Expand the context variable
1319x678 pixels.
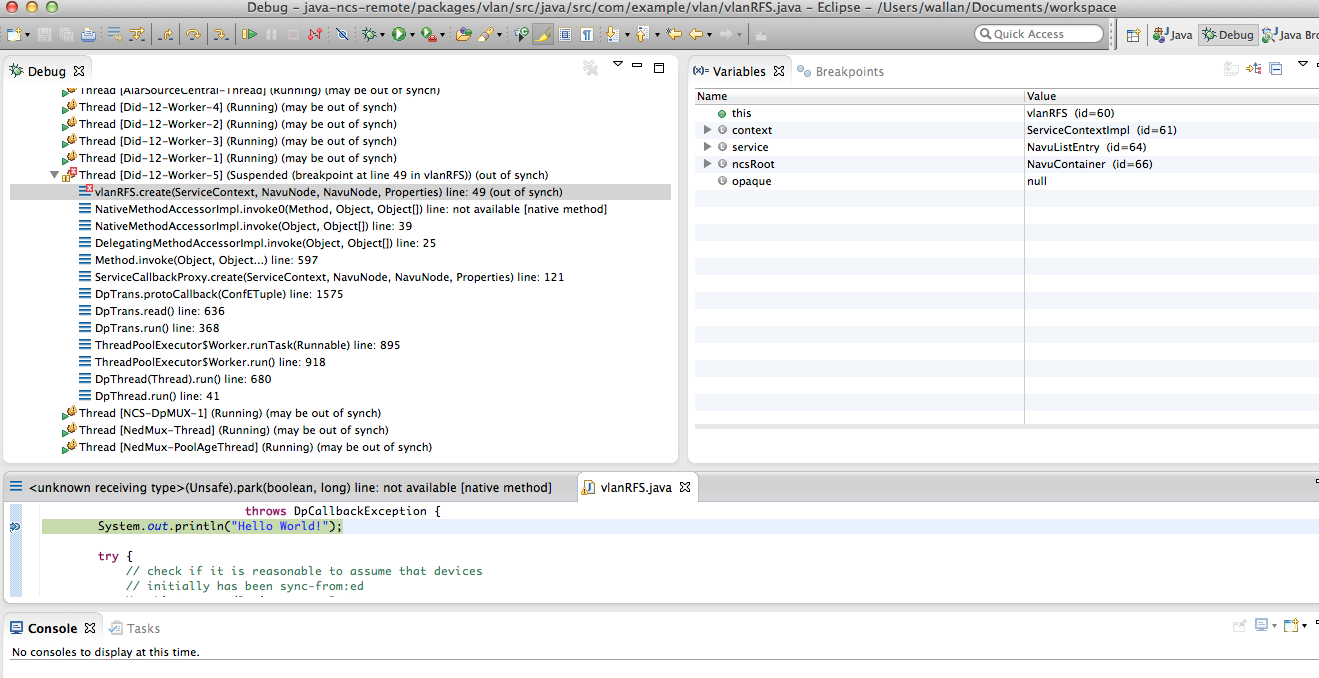point(707,130)
